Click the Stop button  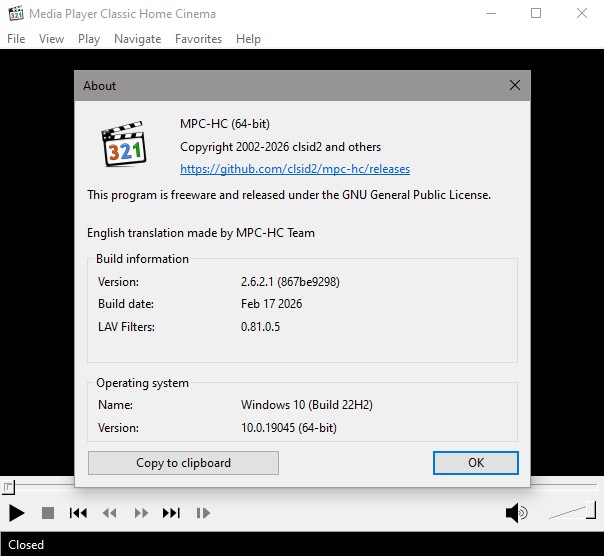pyautogui.click(x=48, y=513)
